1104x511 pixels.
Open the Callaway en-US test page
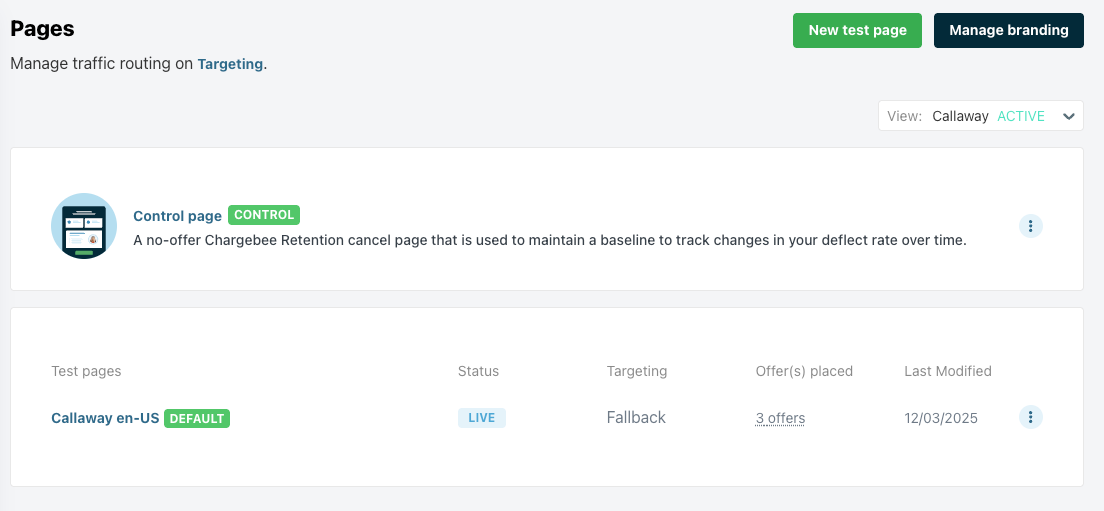(105, 418)
